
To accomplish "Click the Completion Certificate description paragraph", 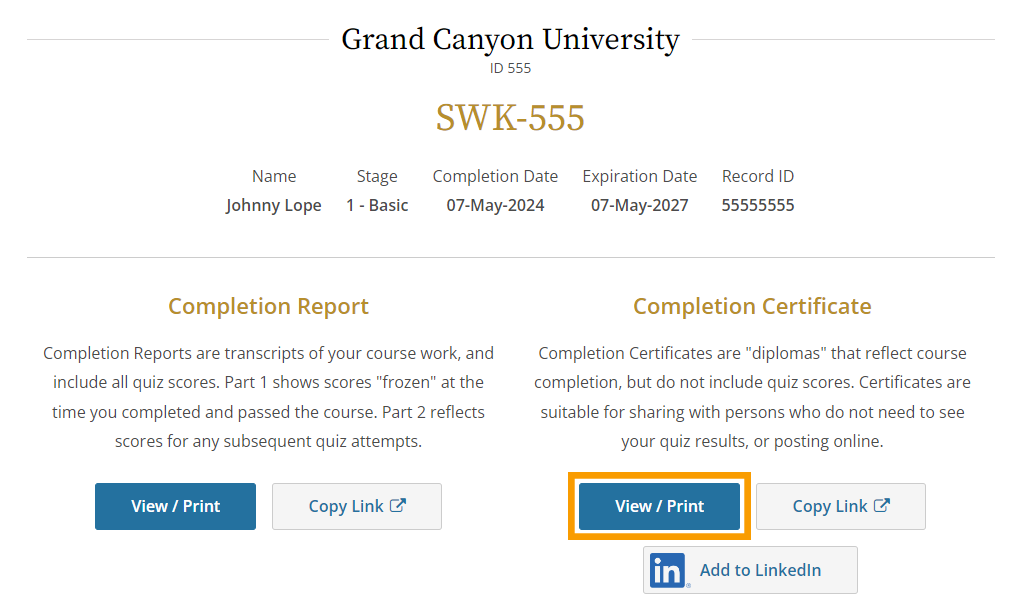I will [x=752, y=397].
